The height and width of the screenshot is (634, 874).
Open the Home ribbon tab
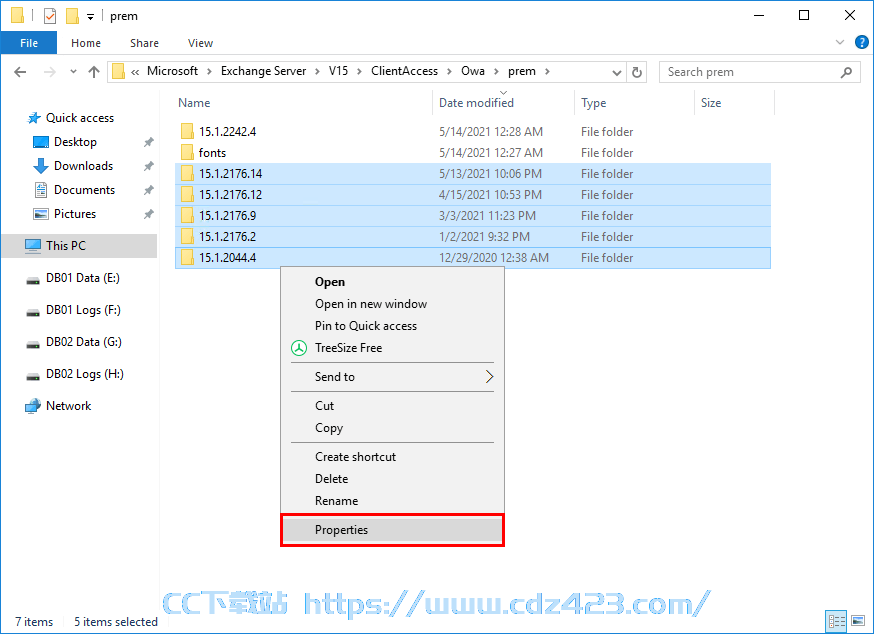coord(86,43)
